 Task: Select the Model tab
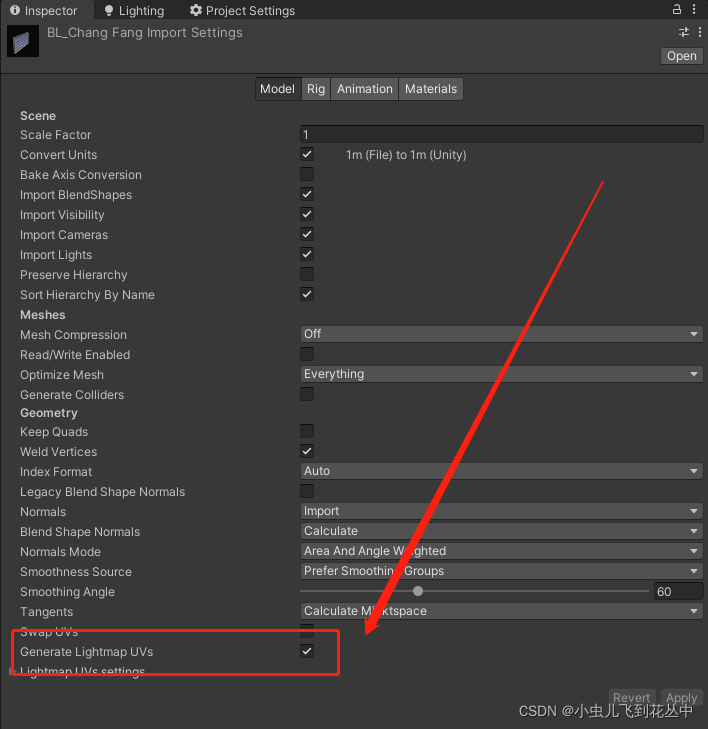(x=278, y=89)
